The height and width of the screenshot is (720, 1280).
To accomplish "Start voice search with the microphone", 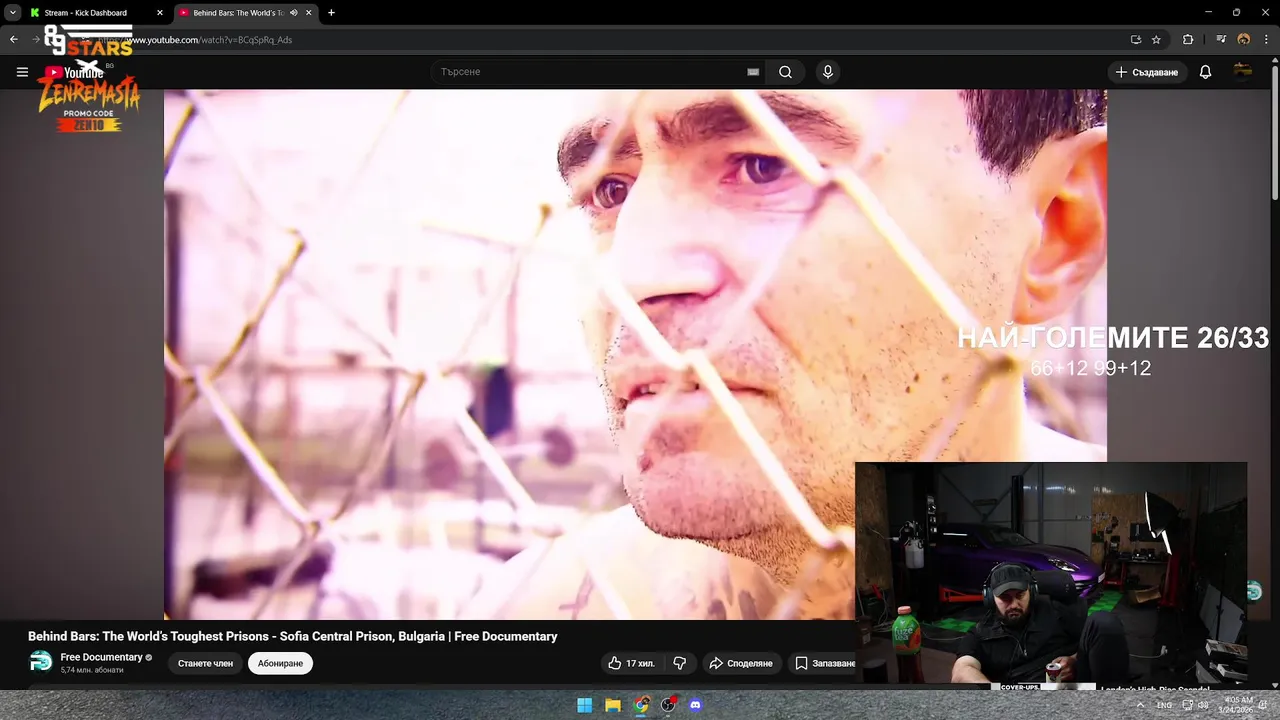I will (827, 72).
